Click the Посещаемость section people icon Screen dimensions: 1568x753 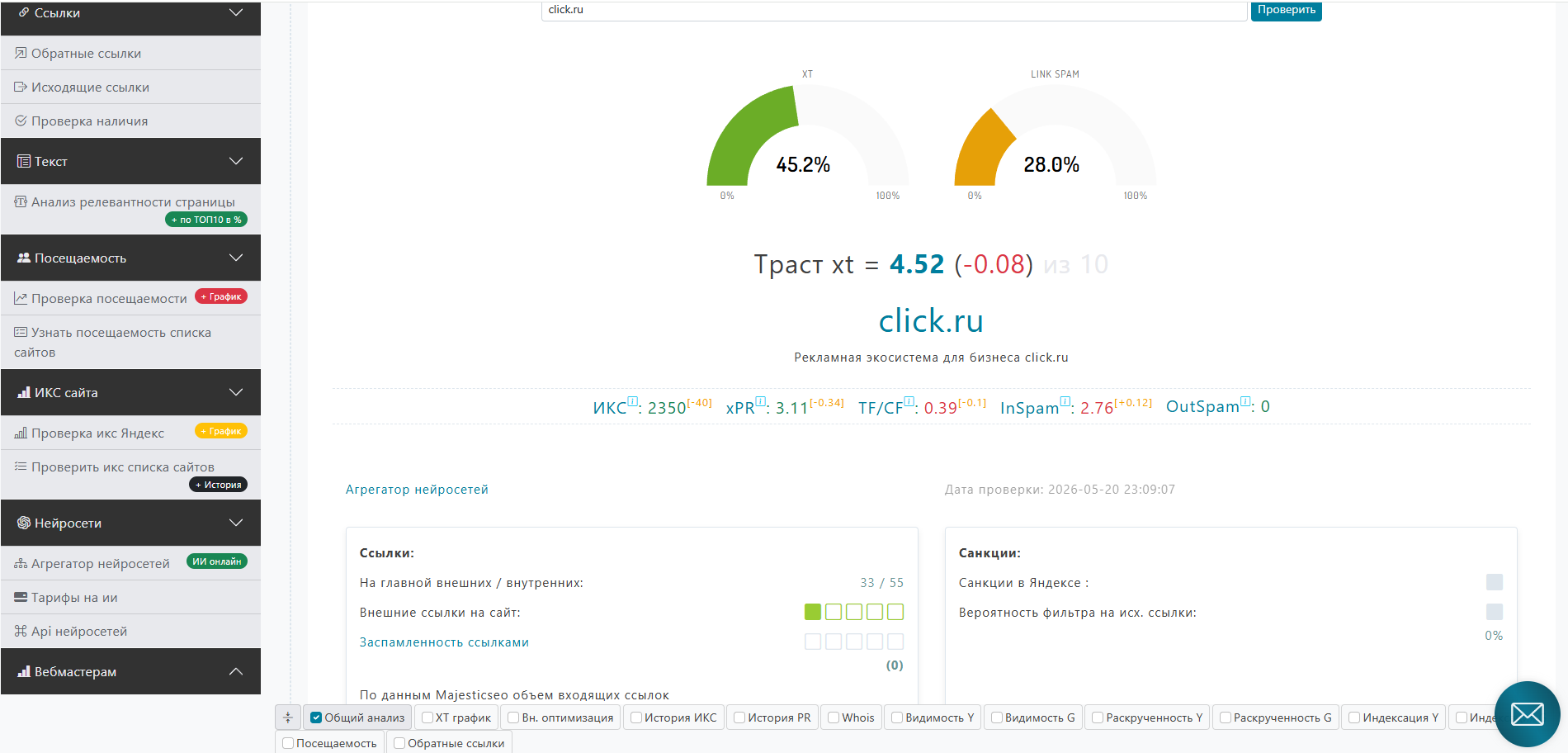24,258
